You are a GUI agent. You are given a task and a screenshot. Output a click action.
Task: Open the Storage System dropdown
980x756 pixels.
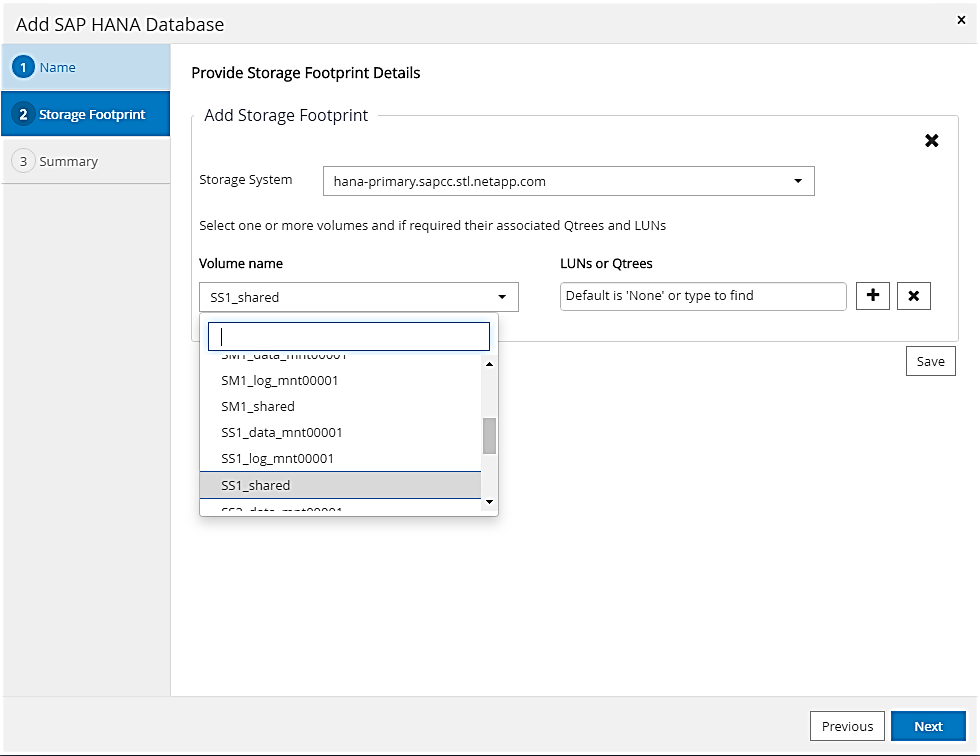tap(568, 181)
